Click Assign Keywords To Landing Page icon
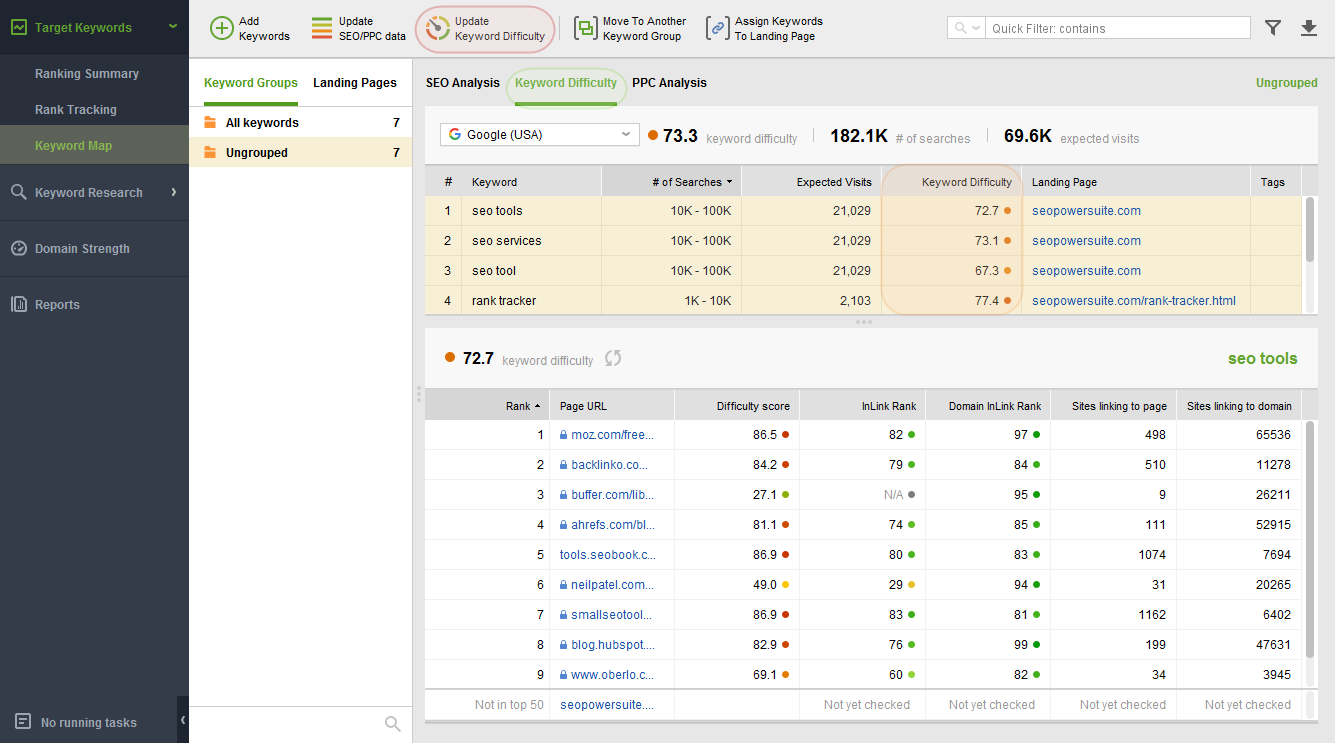Viewport: 1335px width, 743px height. coord(717,28)
